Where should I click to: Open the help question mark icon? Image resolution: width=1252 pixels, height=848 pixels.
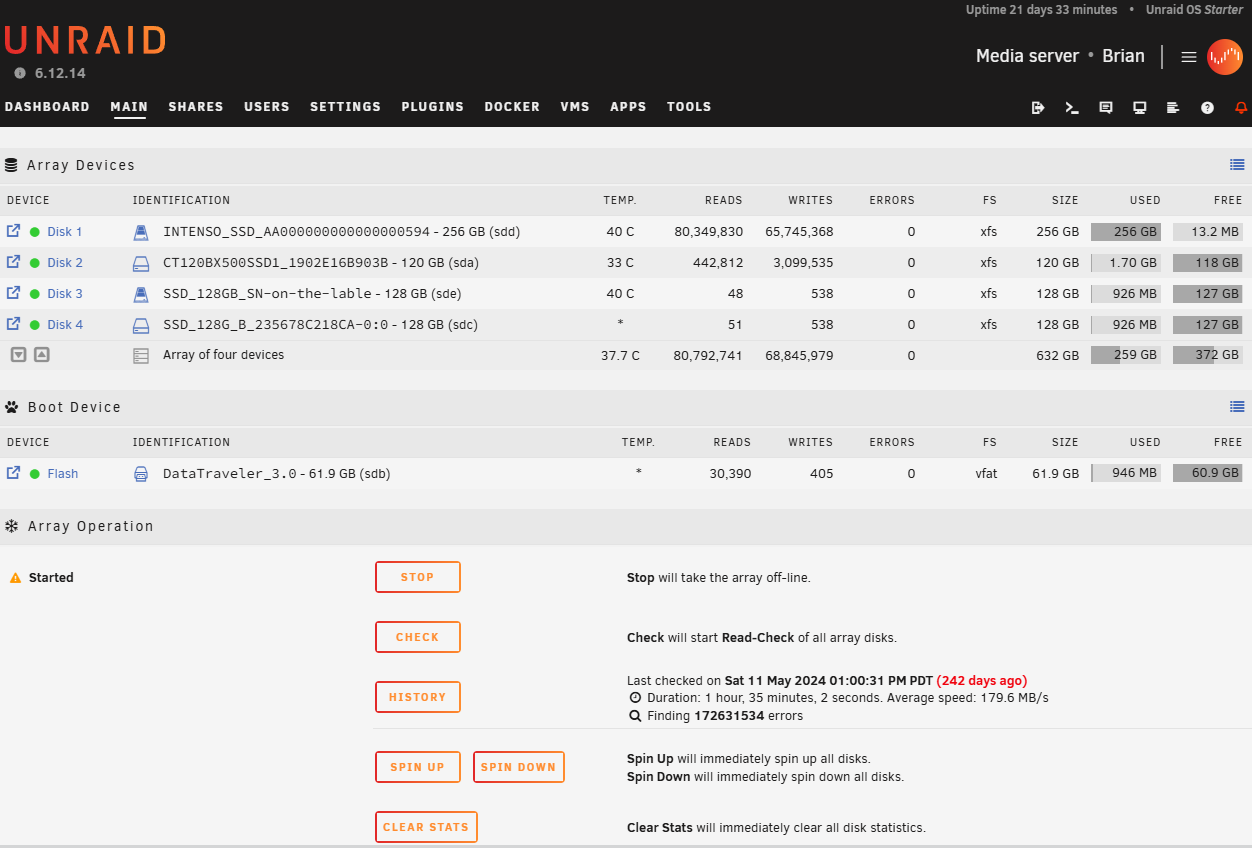click(x=1207, y=107)
